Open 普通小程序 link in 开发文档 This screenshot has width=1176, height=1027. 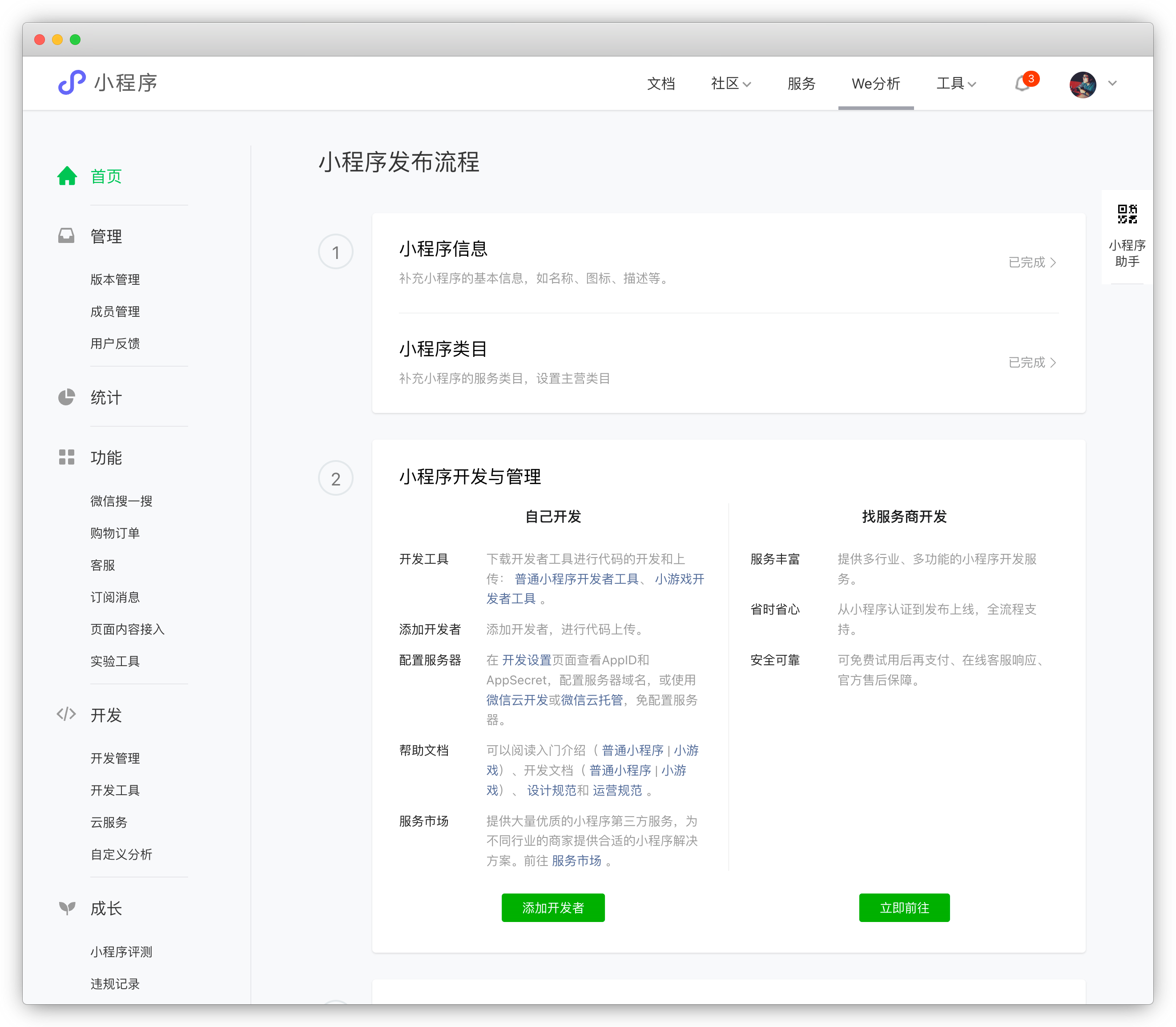[x=620, y=771]
